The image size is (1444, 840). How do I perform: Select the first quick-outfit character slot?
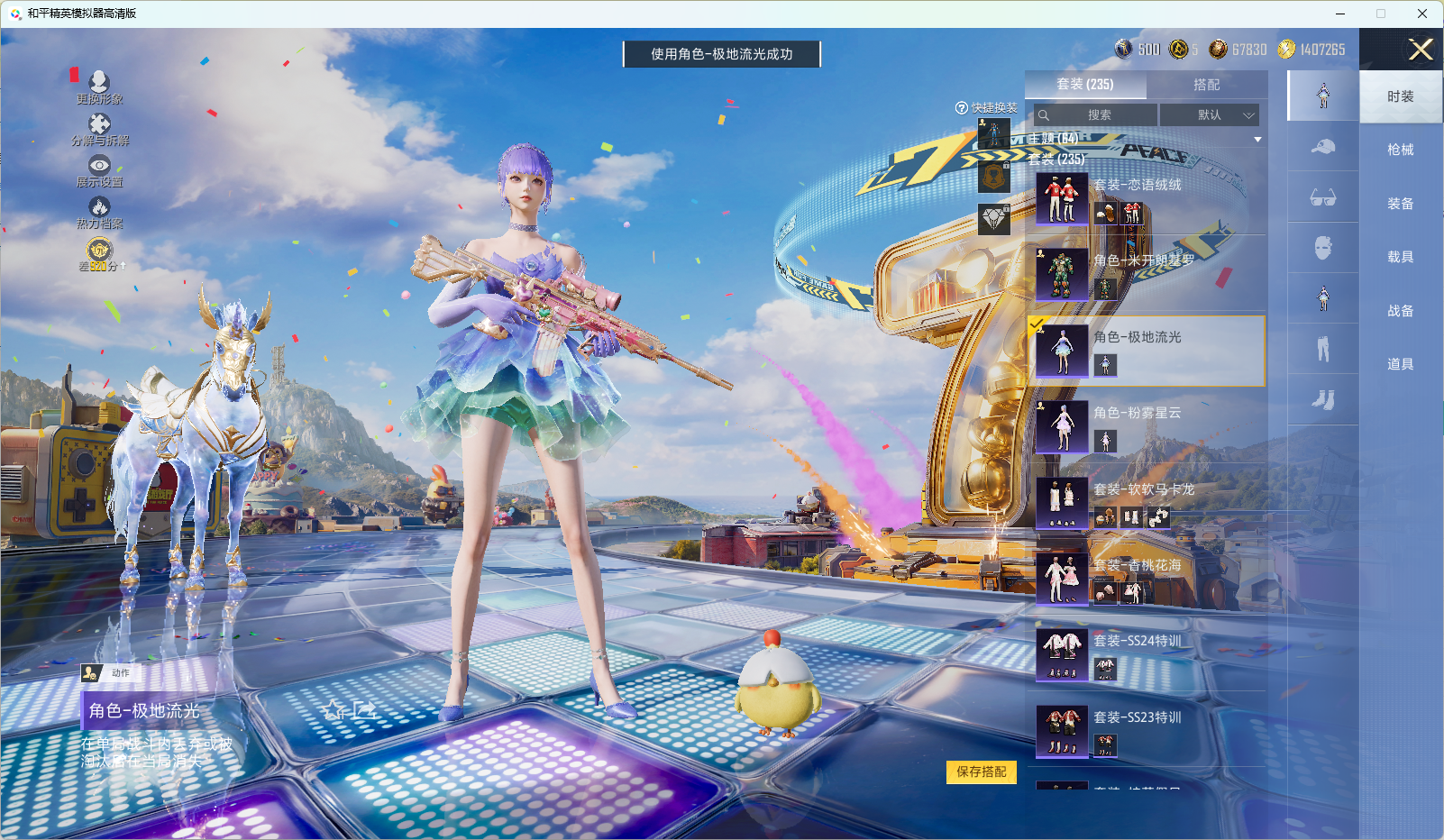point(994,134)
